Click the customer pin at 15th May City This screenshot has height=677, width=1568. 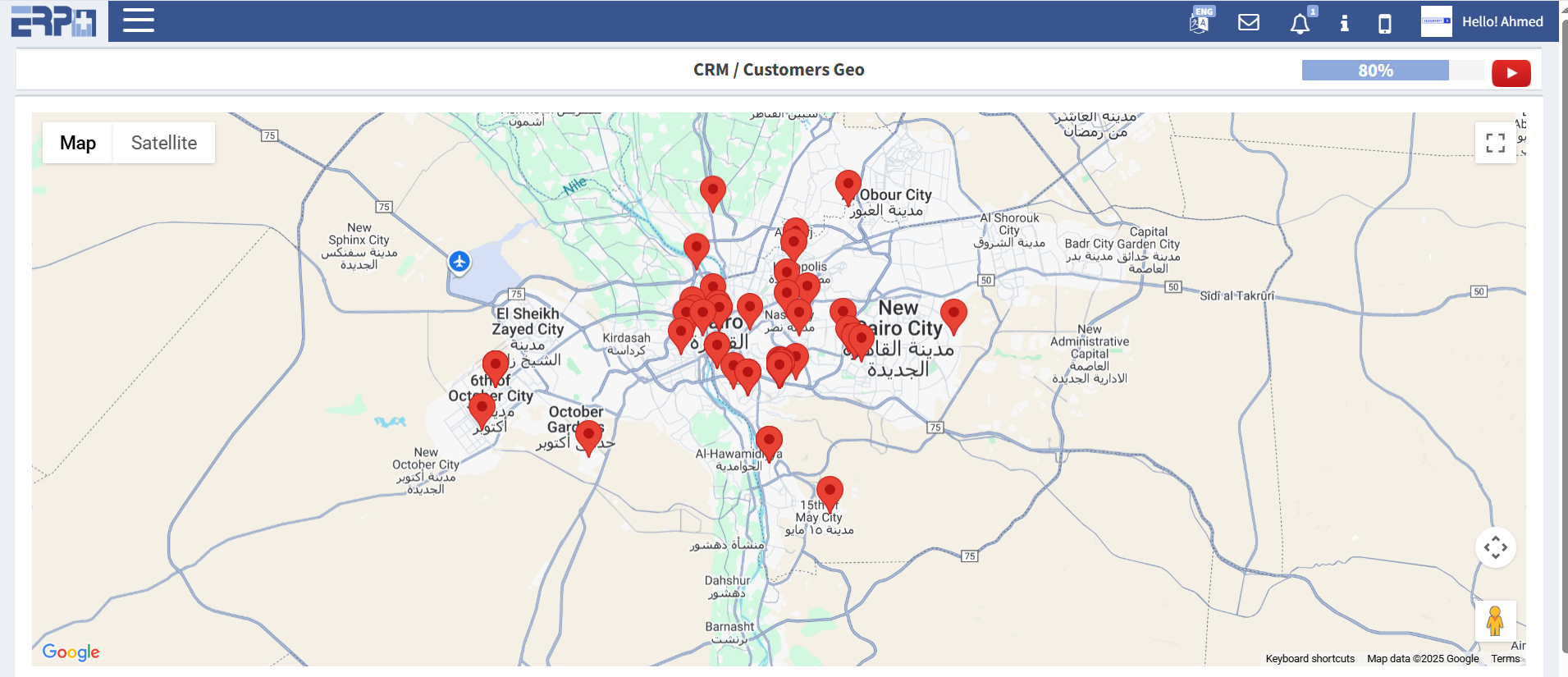(x=830, y=492)
